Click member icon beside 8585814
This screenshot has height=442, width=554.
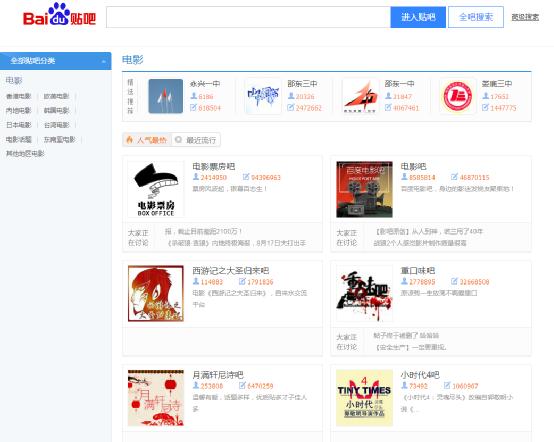coord(404,177)
